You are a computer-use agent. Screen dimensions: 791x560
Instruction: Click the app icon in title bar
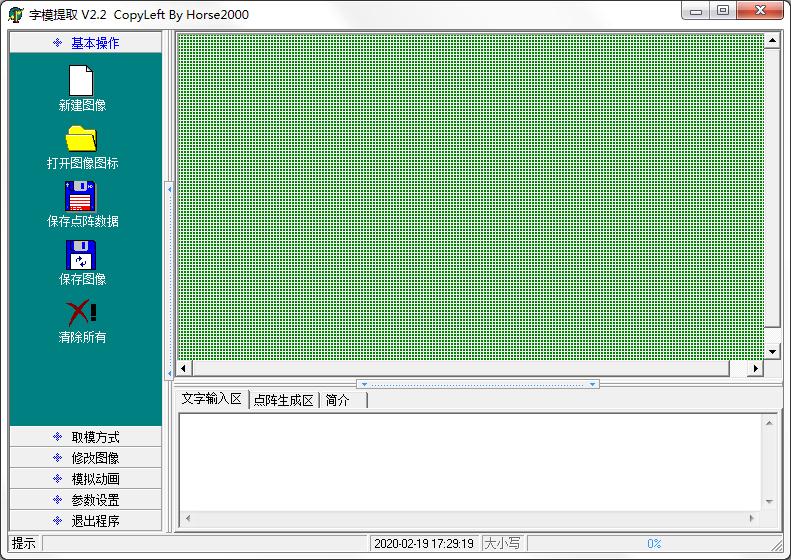[x=15, y=15]
